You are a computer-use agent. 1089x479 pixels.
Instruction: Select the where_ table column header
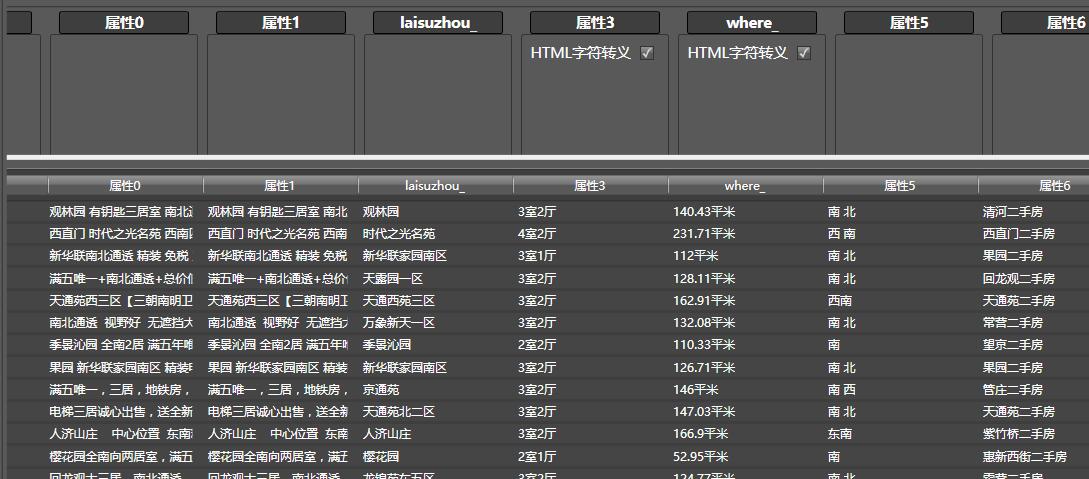click(745, 185)
